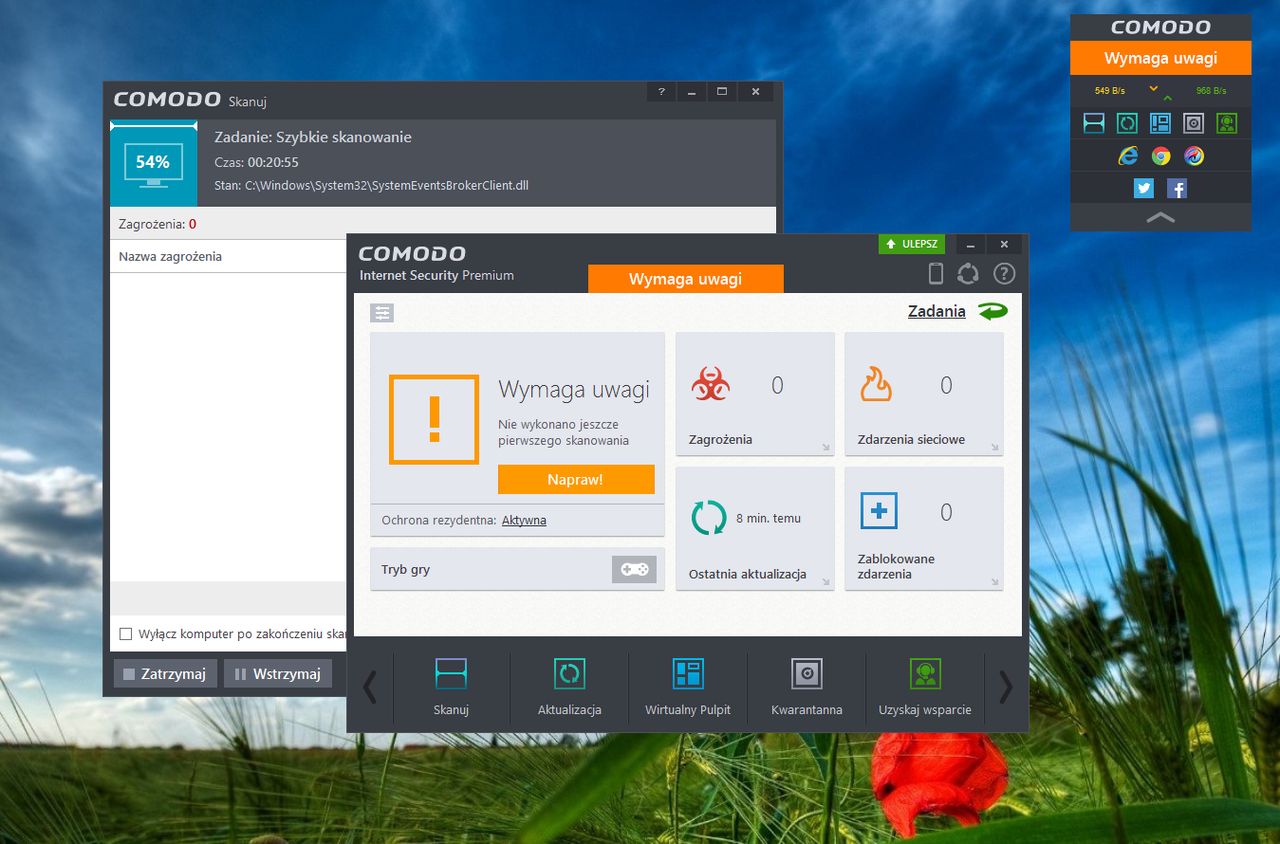Launch Chrome from the Comodo widget
The width and height of the screenshot is (1280, 844).
click(x=1161, y=156)
